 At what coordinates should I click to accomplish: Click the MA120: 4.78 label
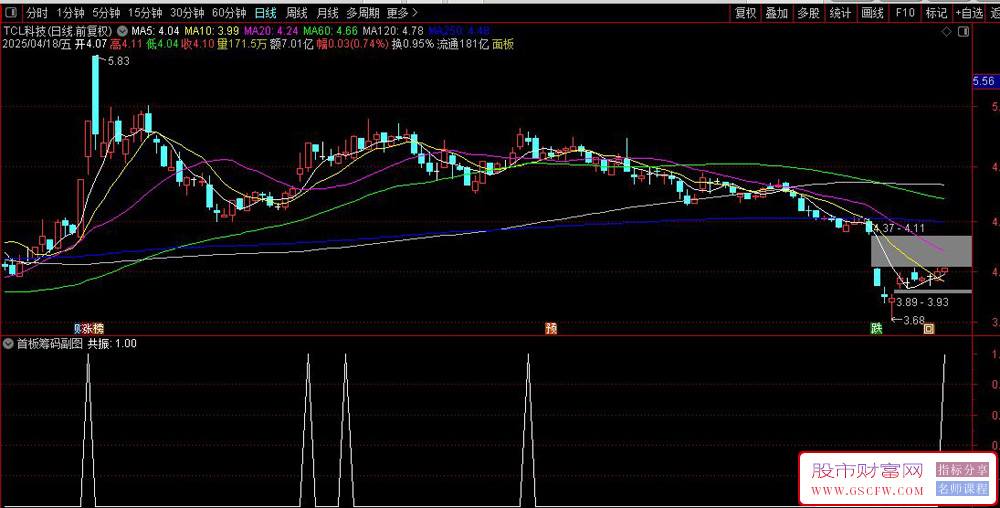[x=393, y=31]
